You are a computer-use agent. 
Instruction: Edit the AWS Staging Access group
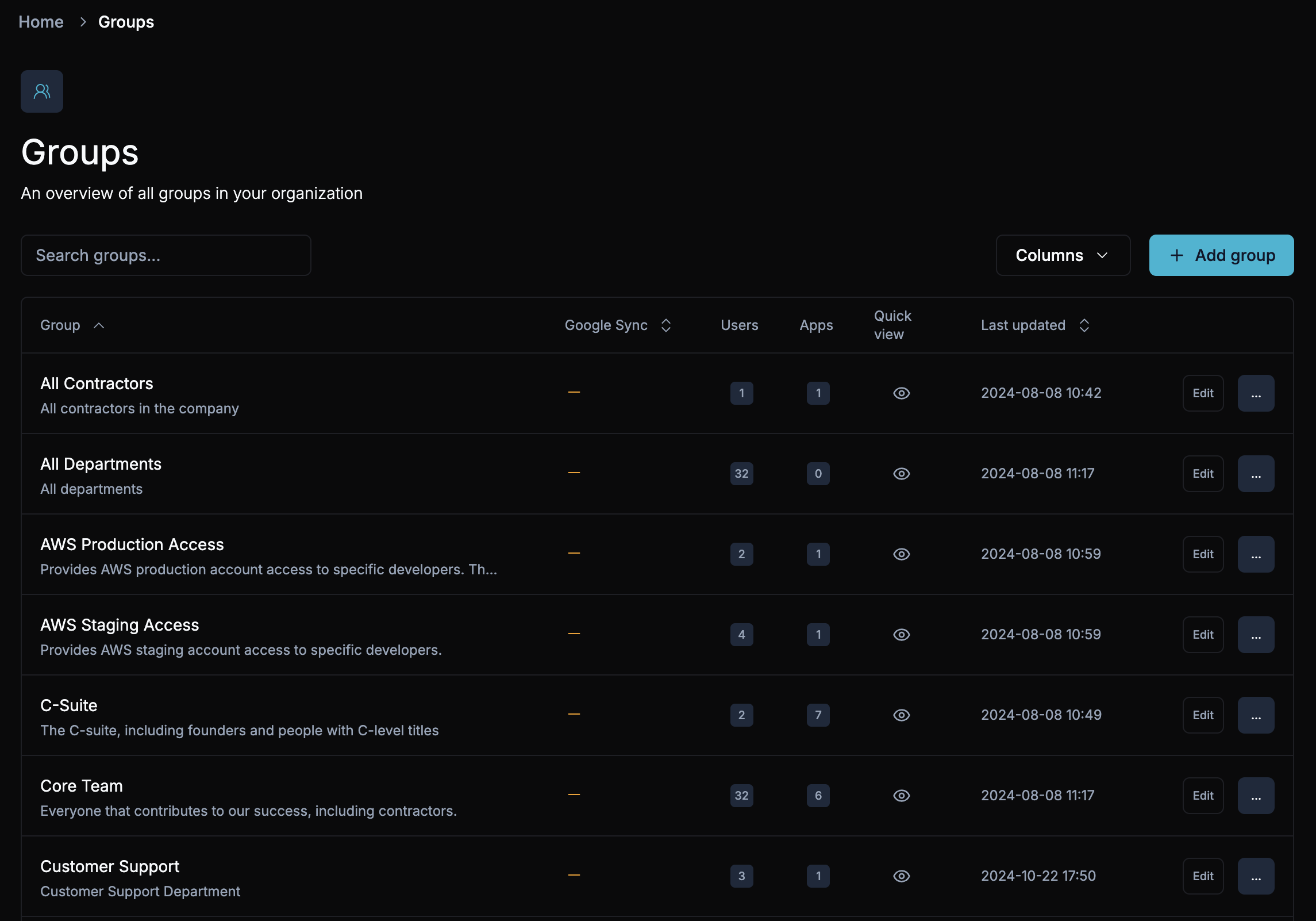point(1203,635)
